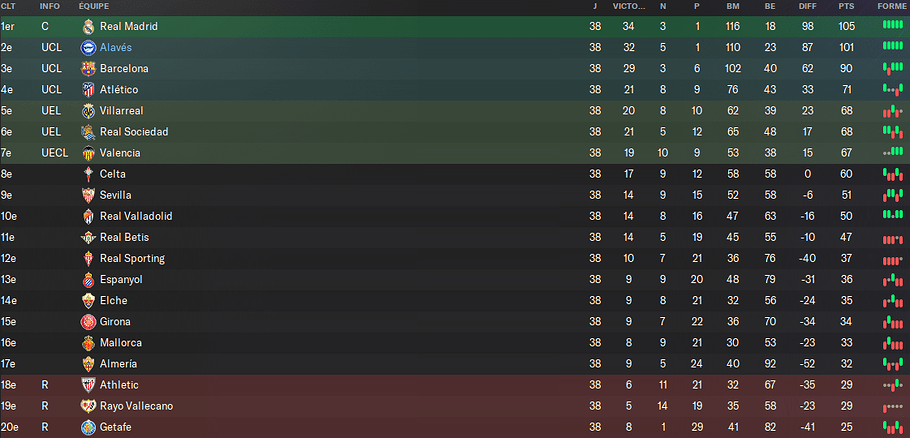Click the Barcelona crest icon
Image resolution: width=910 pixels, height=438 pixels.
88,68
